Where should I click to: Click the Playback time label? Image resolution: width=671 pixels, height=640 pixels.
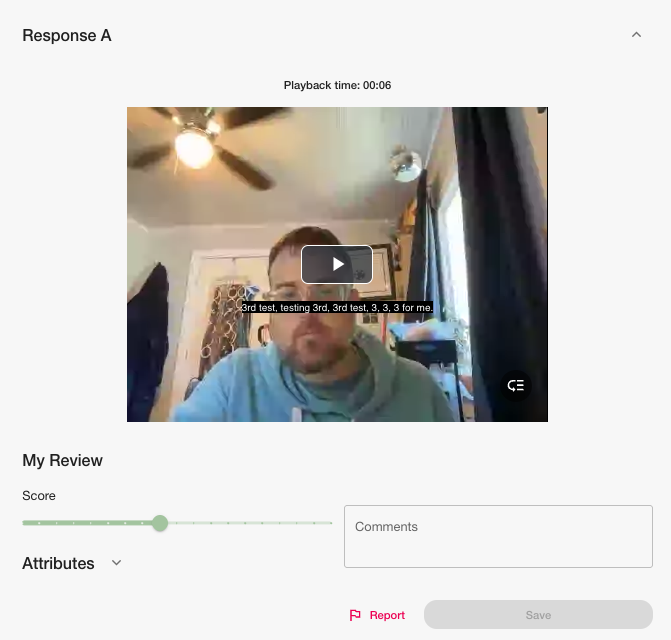tap(337, 85)
